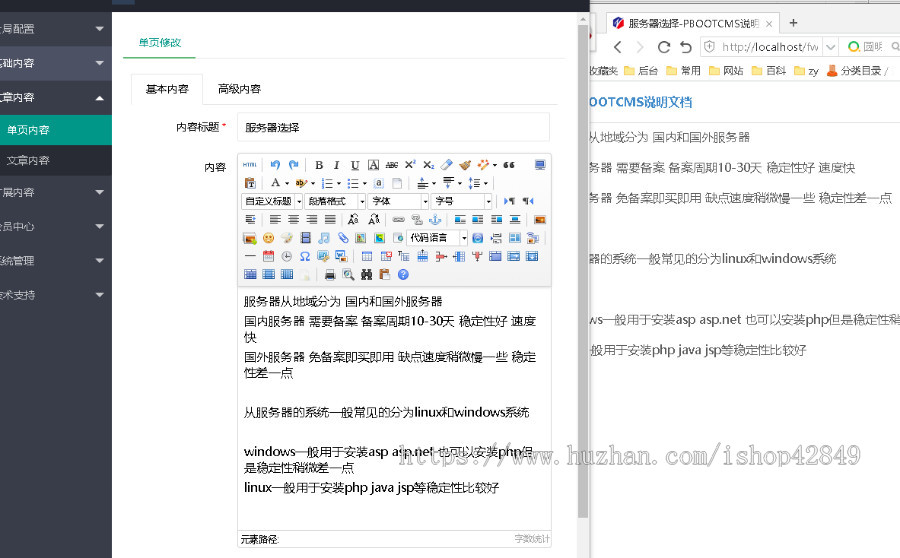Insert the current time via clock icon
The height and width of the screenshot is (558, 900).
pos(286,256)
